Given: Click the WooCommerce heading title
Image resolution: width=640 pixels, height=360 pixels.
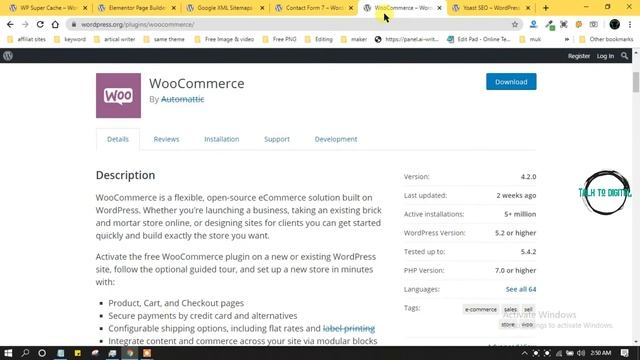Looking at the screenshot, I should tap(197, 83).
